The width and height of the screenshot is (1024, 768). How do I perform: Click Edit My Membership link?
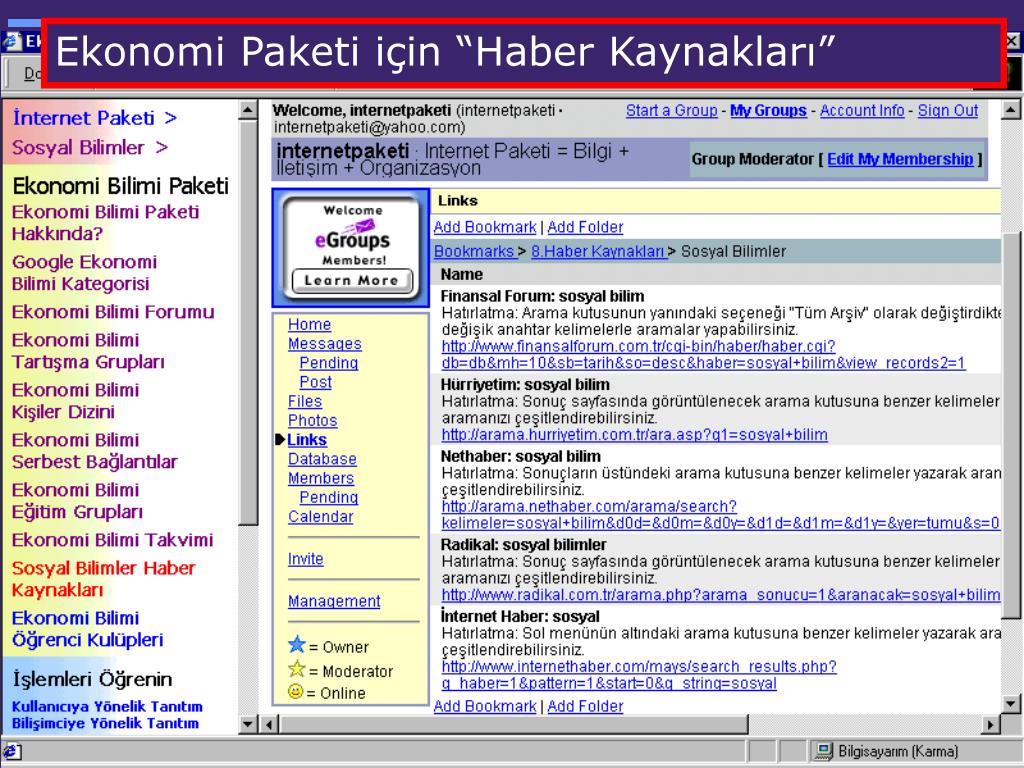point(900,159)
